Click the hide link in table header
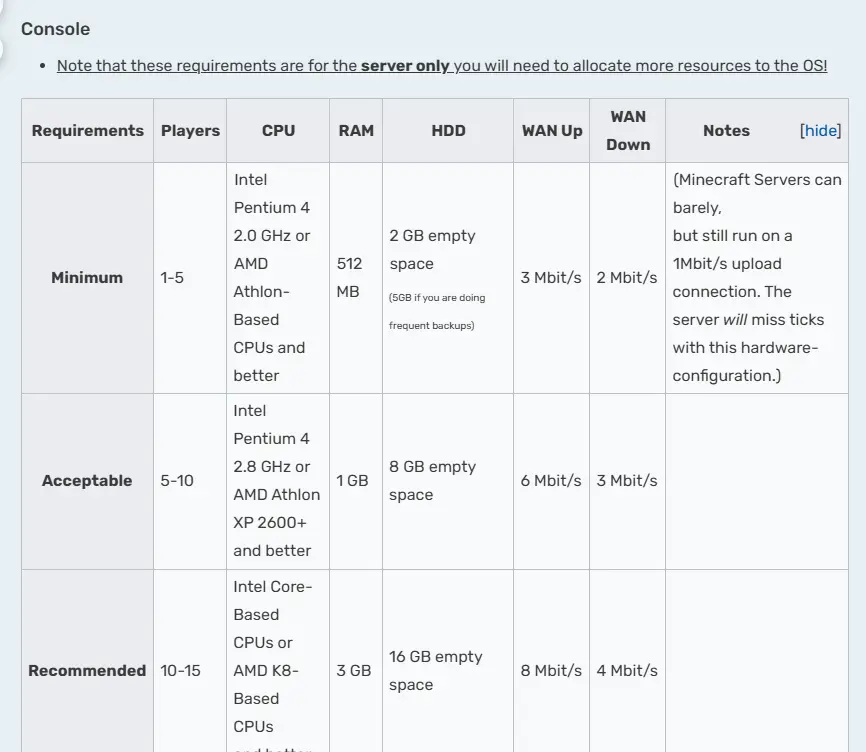This screenshot has height=752, width=866. point(820,130)
